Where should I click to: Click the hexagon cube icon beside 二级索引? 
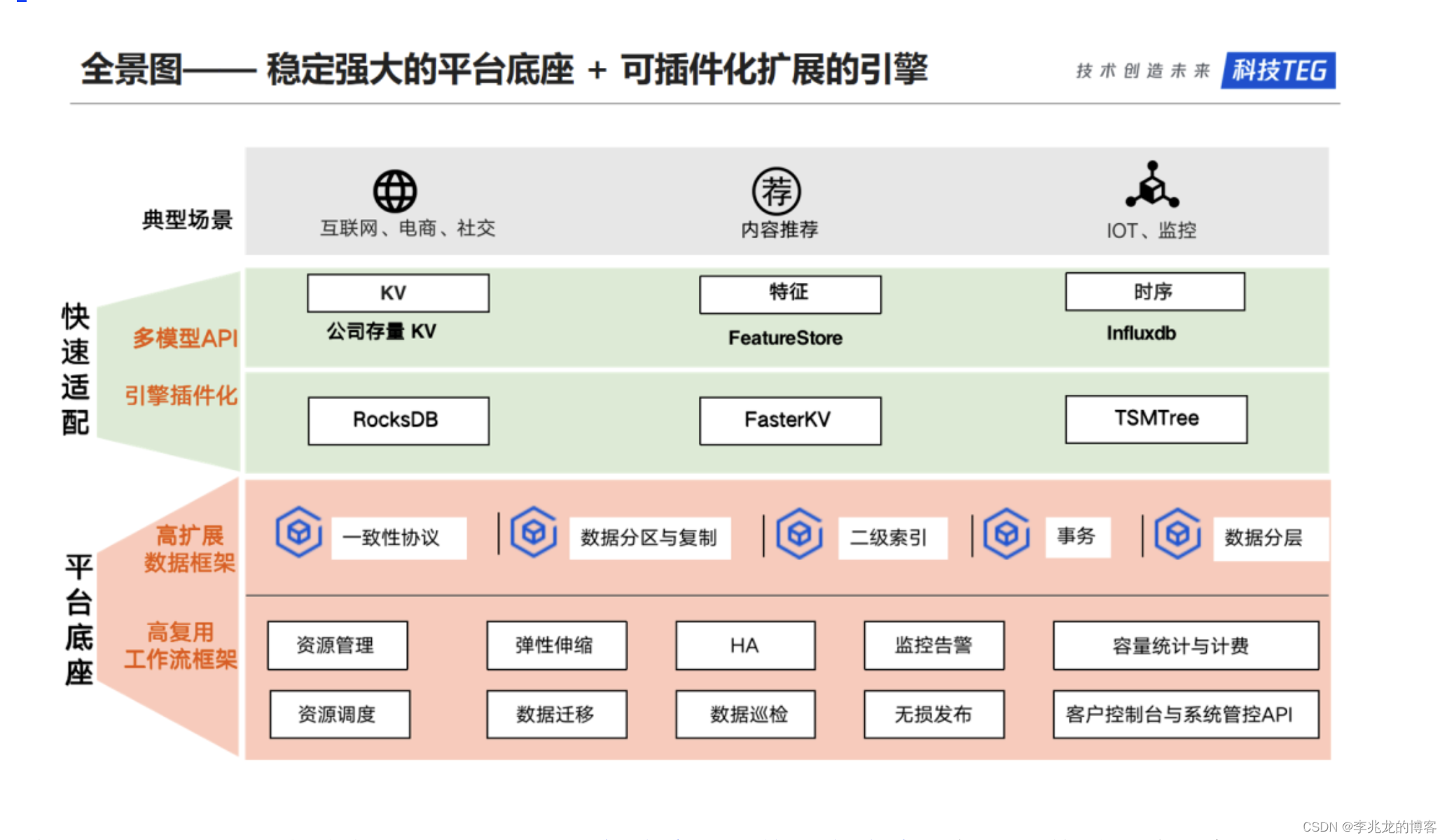coord(800,533)
